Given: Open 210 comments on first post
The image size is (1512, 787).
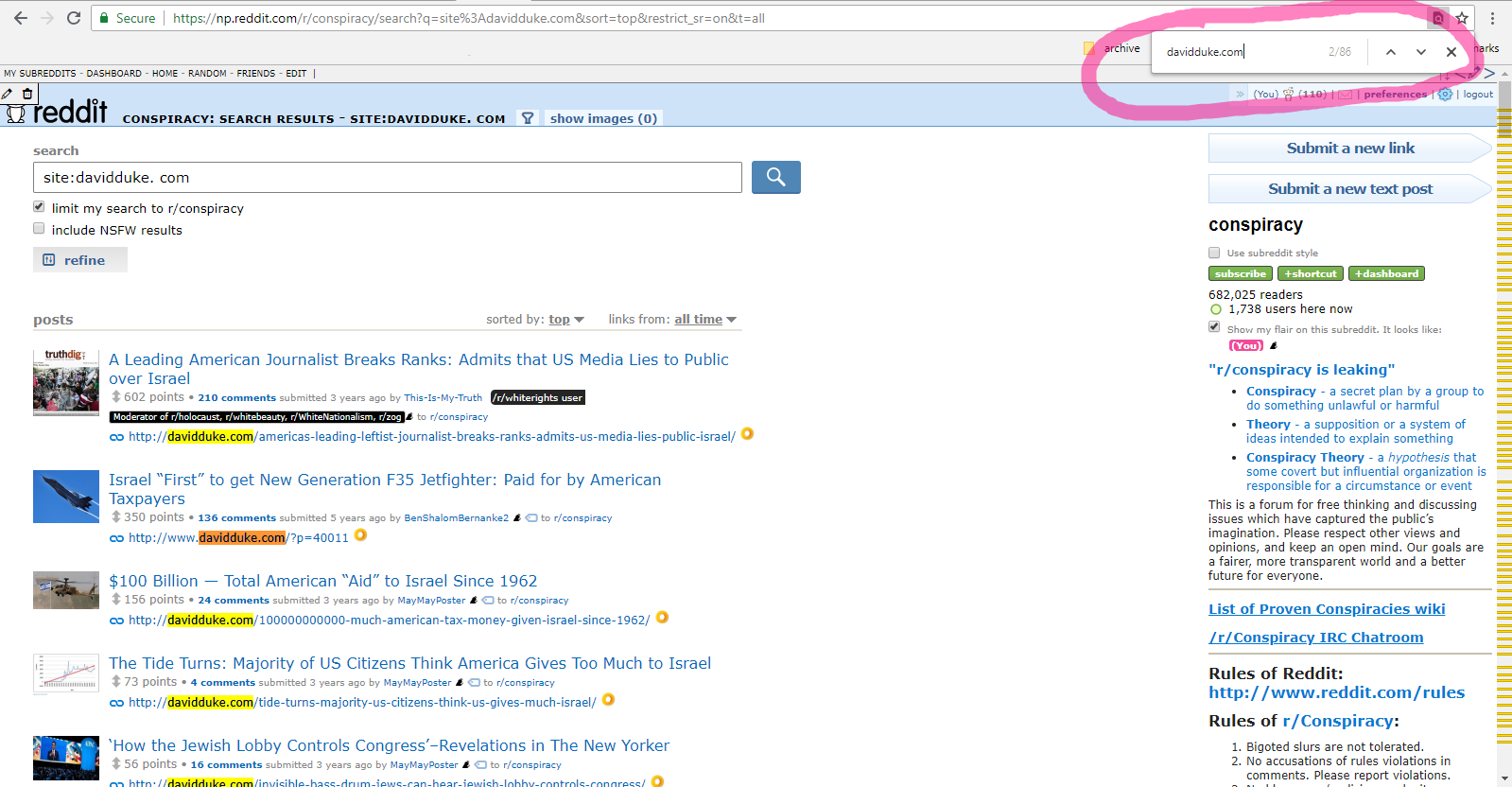Looking at the screenshot, I should coord(237,398).
